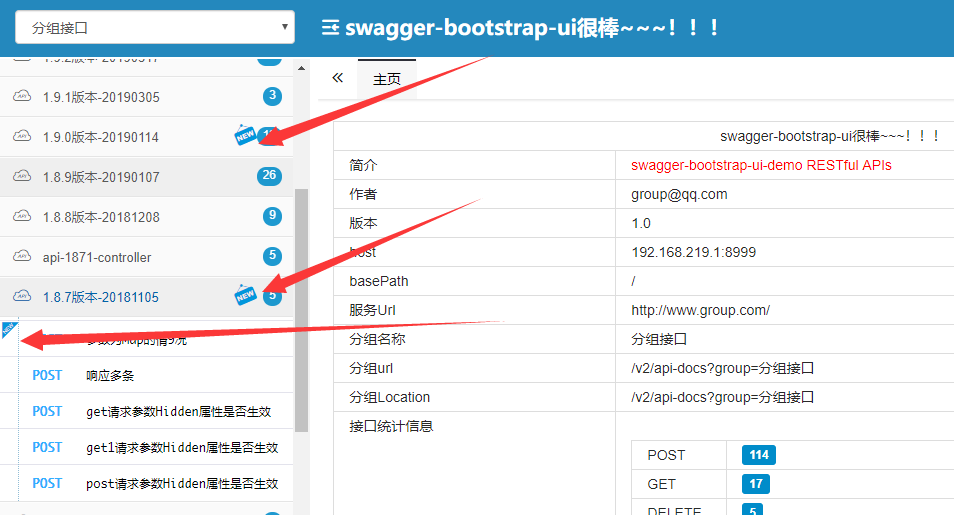Click the http://www.group.com/ service URL
This screenshot has width=954, height=515.
pos(700,310)
